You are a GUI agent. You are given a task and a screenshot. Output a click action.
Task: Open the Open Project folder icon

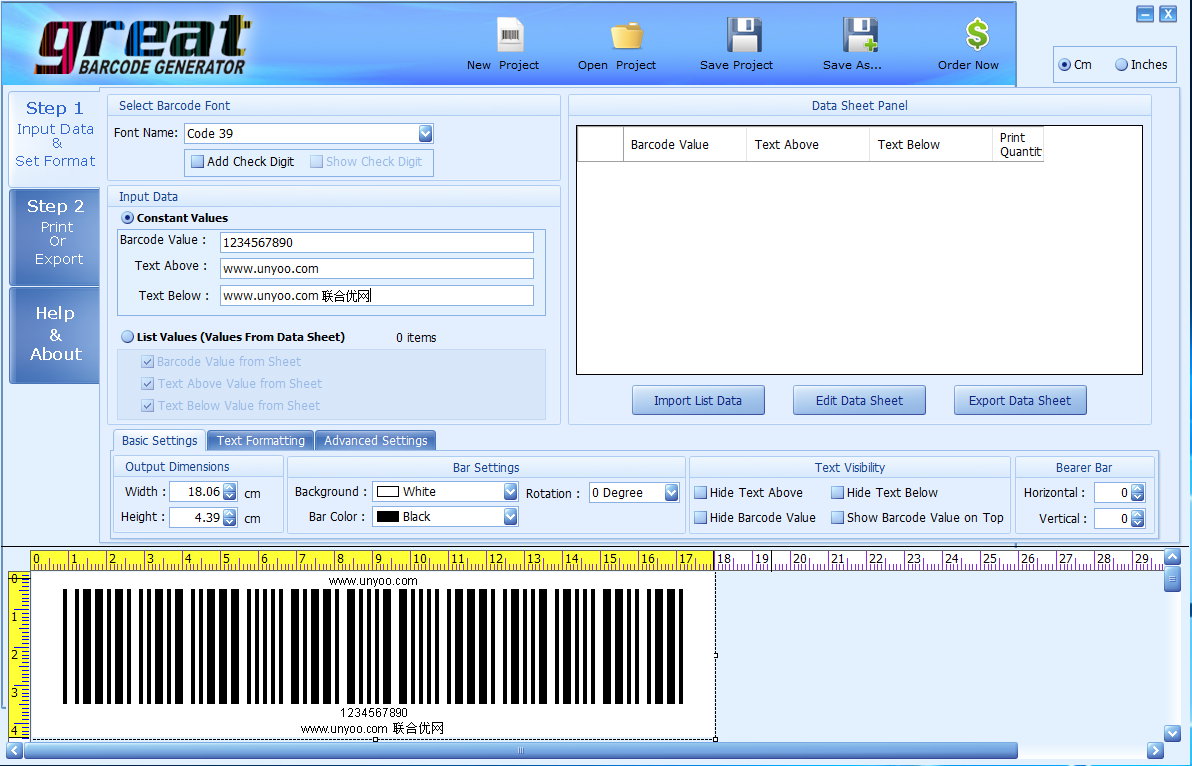(x=627, y=36)
